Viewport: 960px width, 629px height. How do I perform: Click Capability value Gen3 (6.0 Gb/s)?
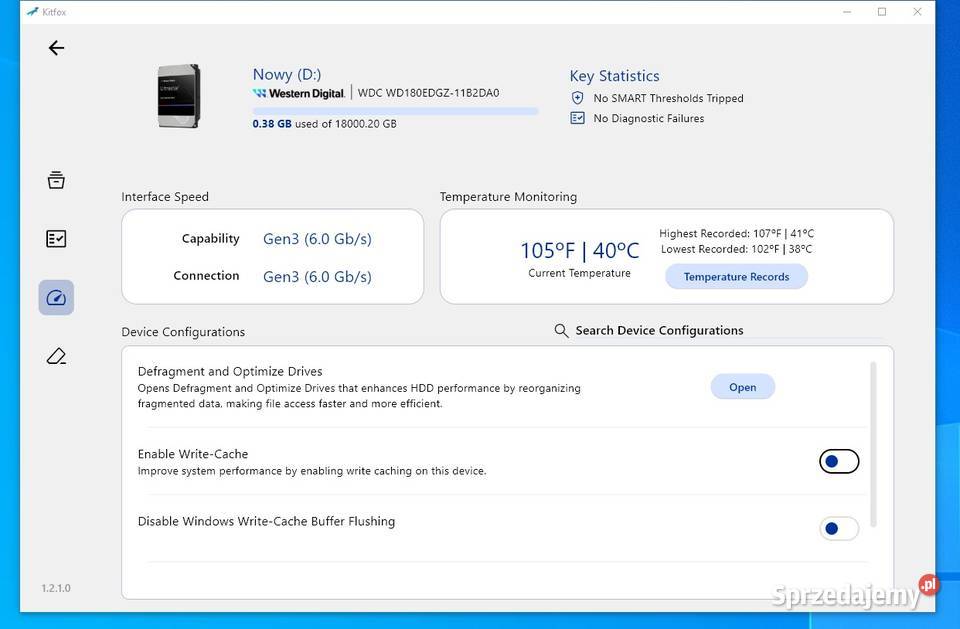(317, 239)
